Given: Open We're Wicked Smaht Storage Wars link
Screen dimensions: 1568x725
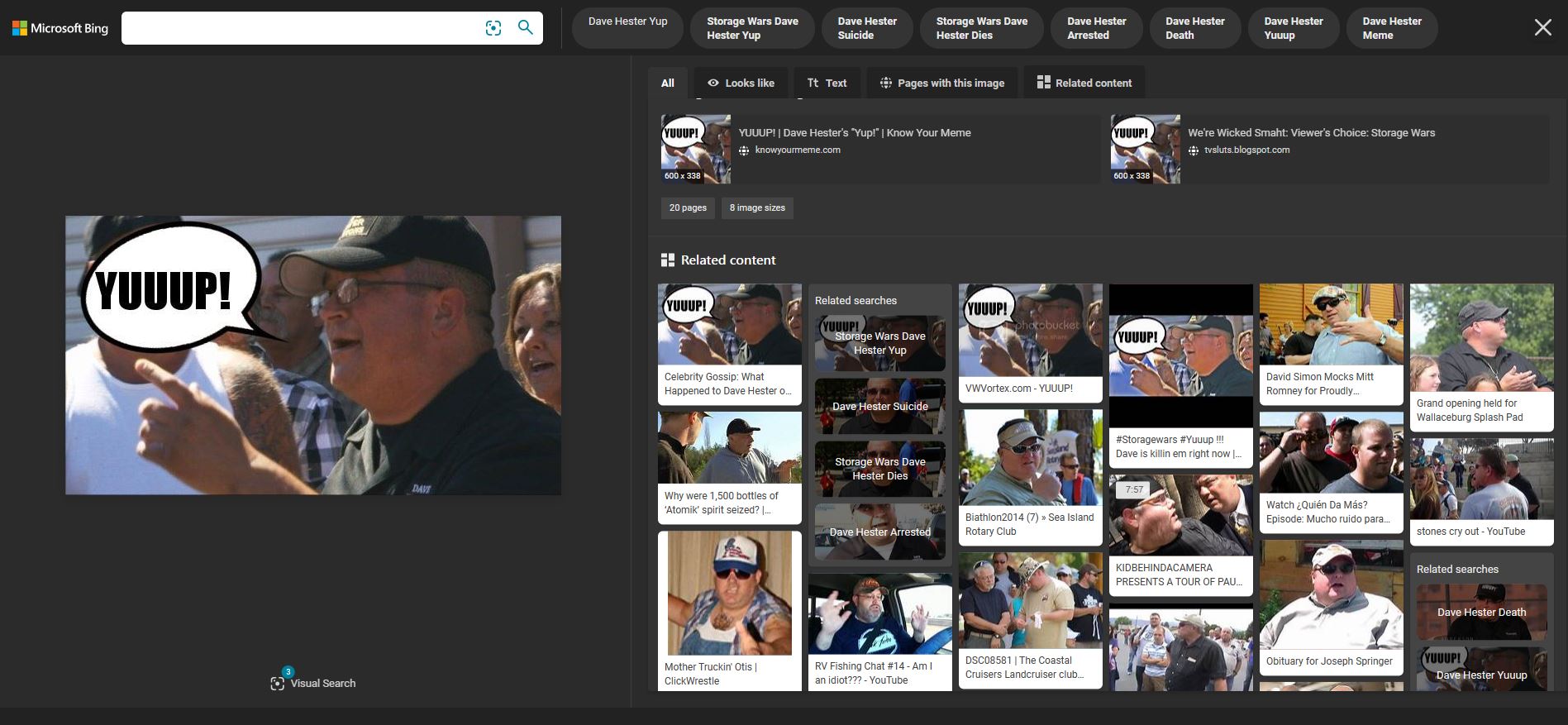Looking at the screenshot, I should tap(1311, 132).
